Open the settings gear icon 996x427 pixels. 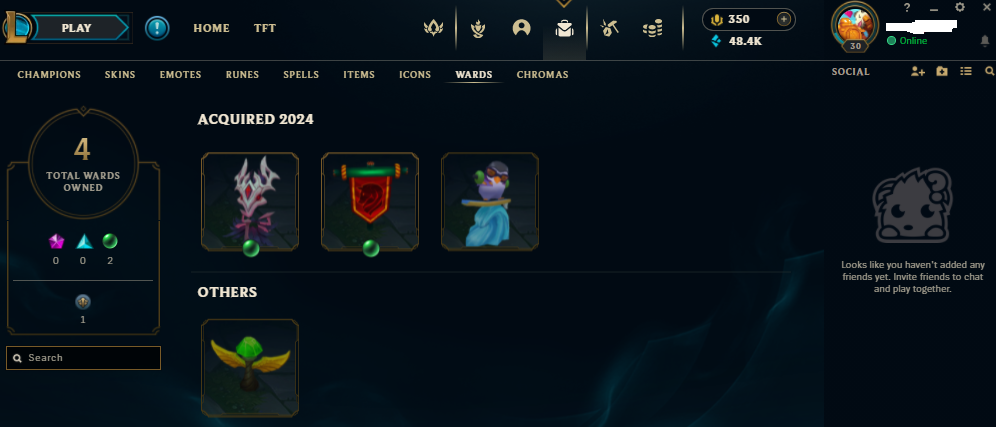pos(960,8)
